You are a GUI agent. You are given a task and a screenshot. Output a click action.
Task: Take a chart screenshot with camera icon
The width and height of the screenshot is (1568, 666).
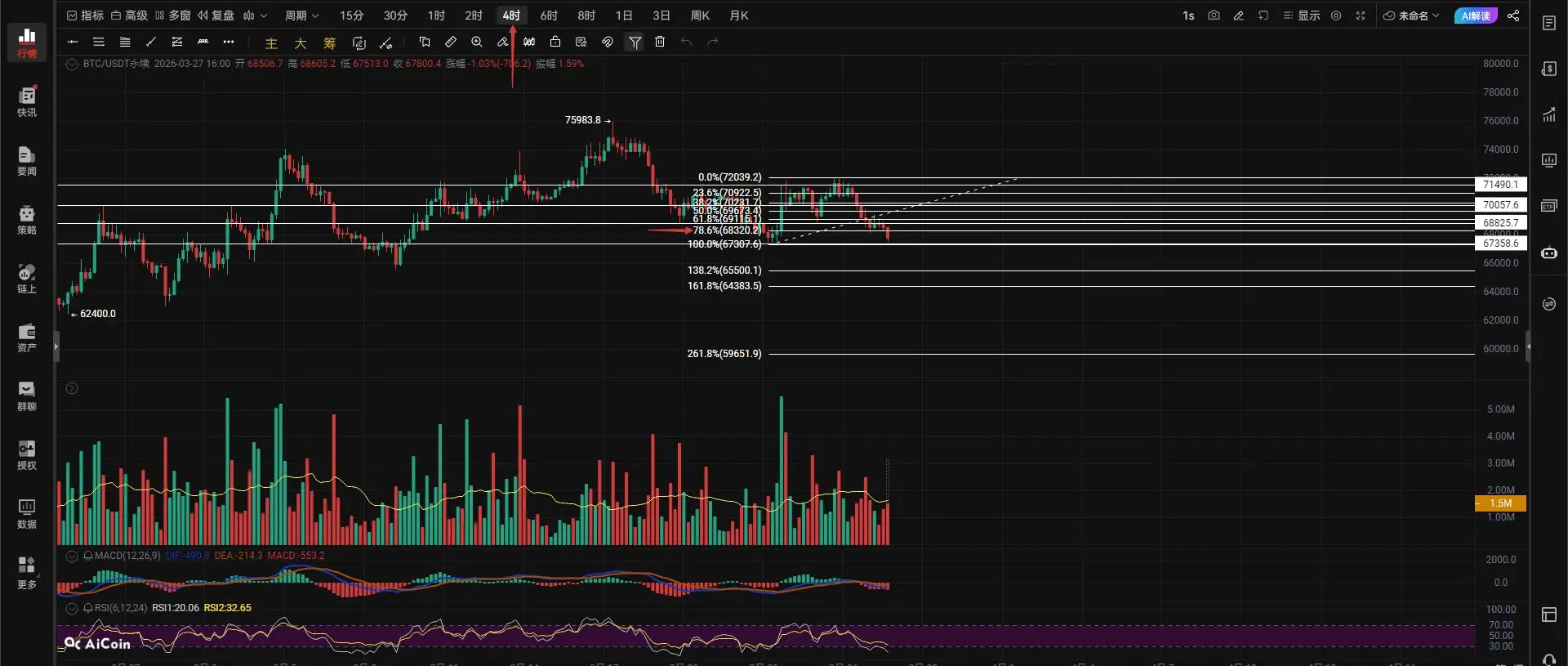point(1214,16)
